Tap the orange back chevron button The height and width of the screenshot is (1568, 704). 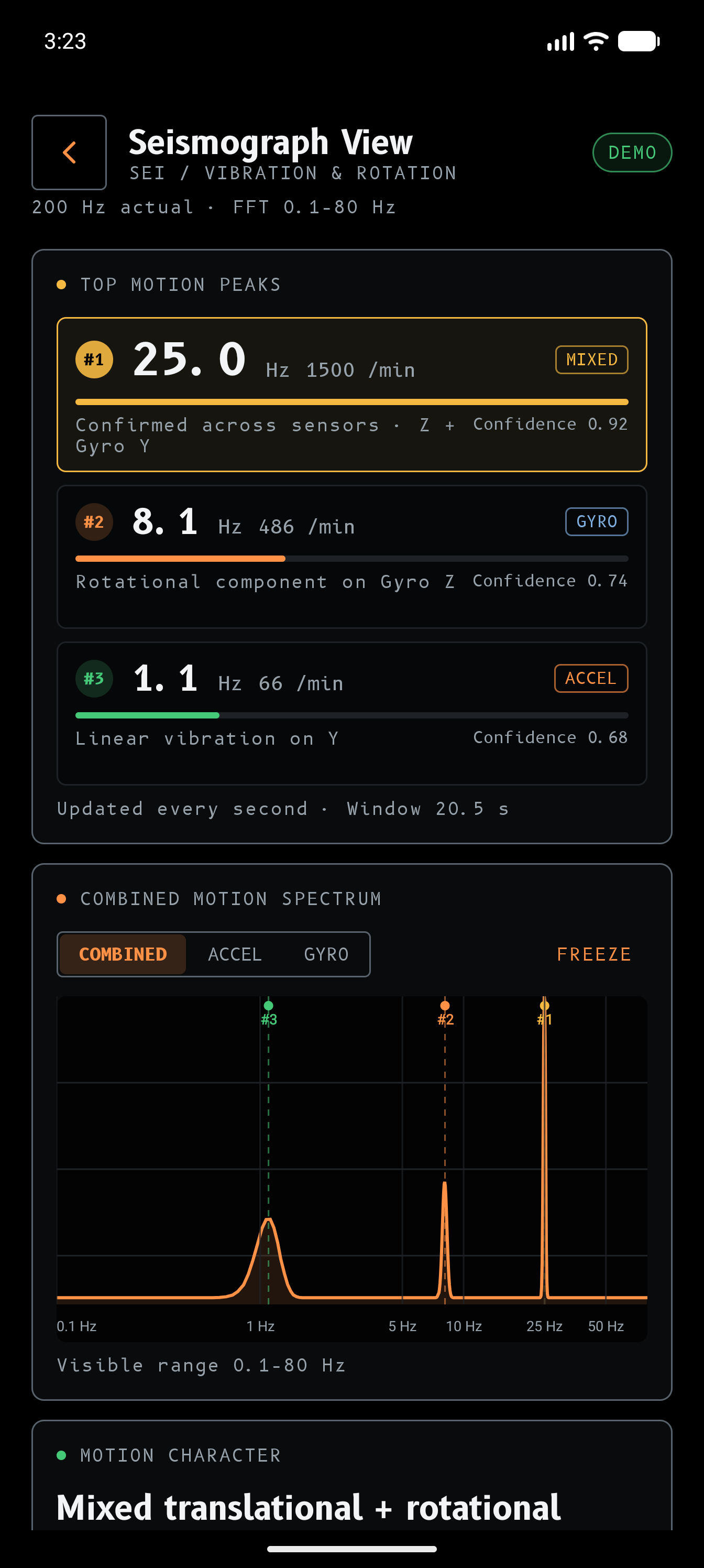(x=69, y=152)
